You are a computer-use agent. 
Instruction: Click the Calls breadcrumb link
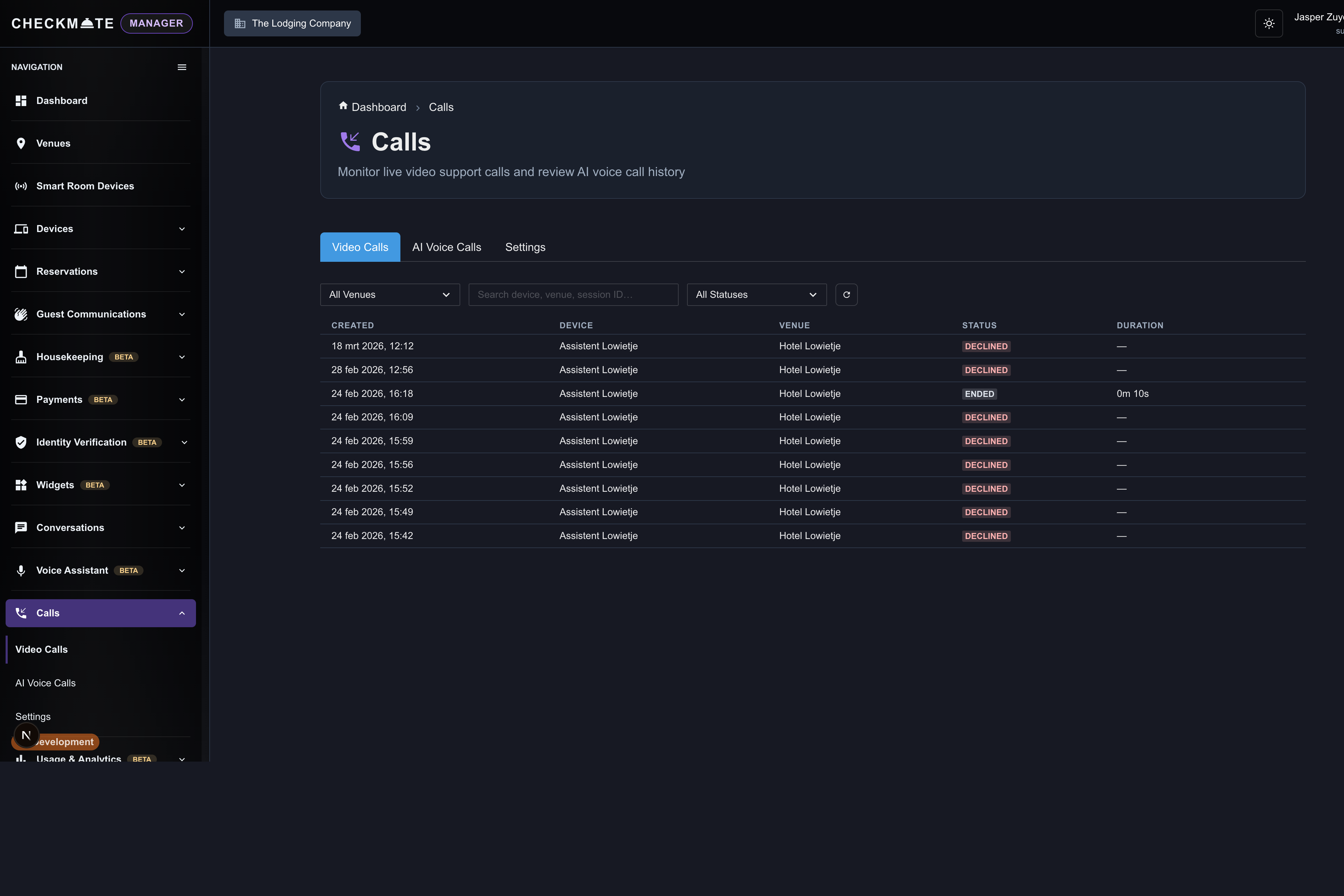[441, 107]
